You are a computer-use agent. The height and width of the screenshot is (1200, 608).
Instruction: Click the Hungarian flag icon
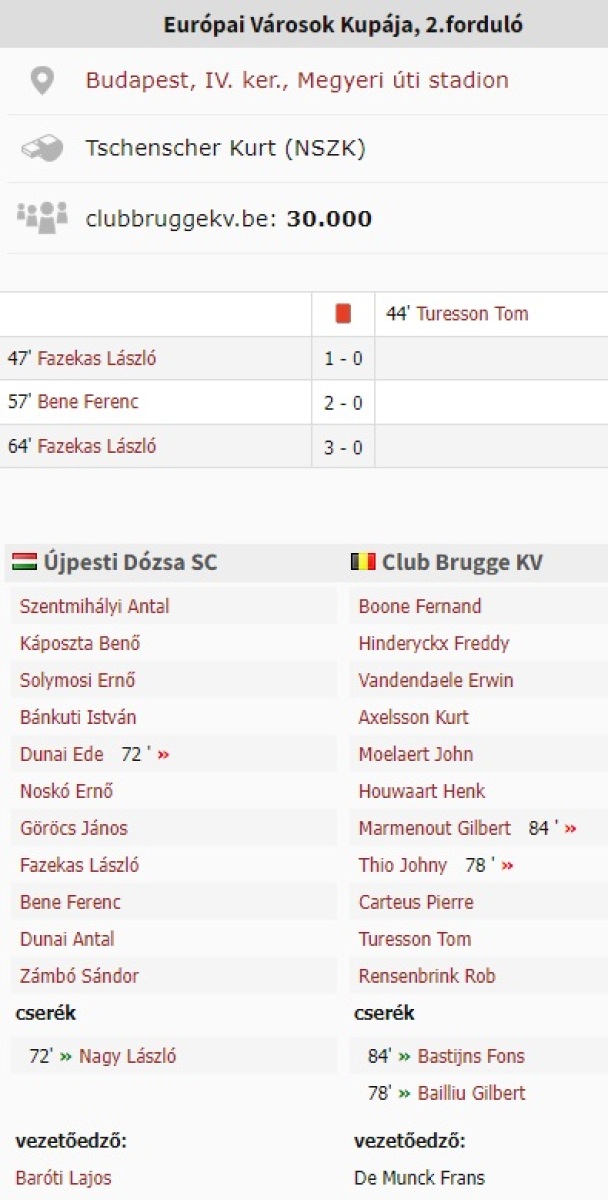point(25,562)
